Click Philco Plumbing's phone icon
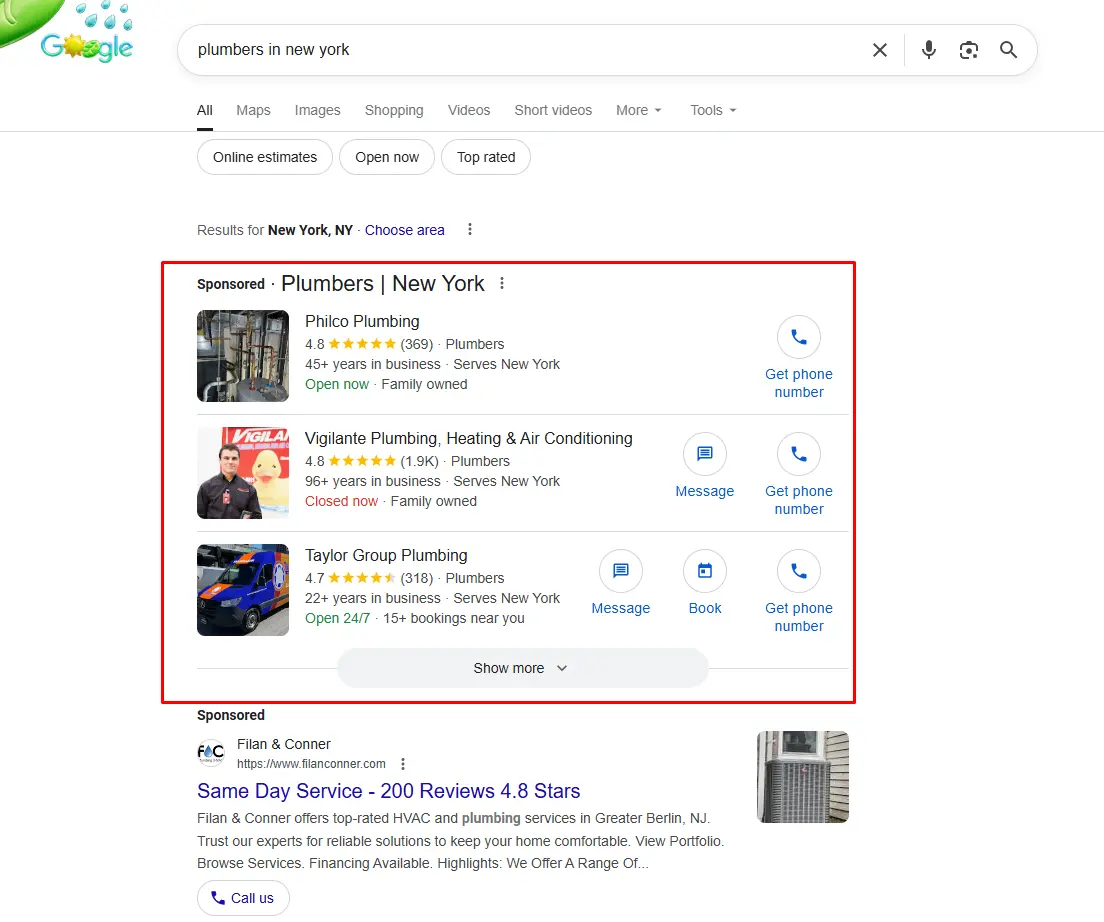The height and width of the screenshot is (922, 1104). click(798, 337)
